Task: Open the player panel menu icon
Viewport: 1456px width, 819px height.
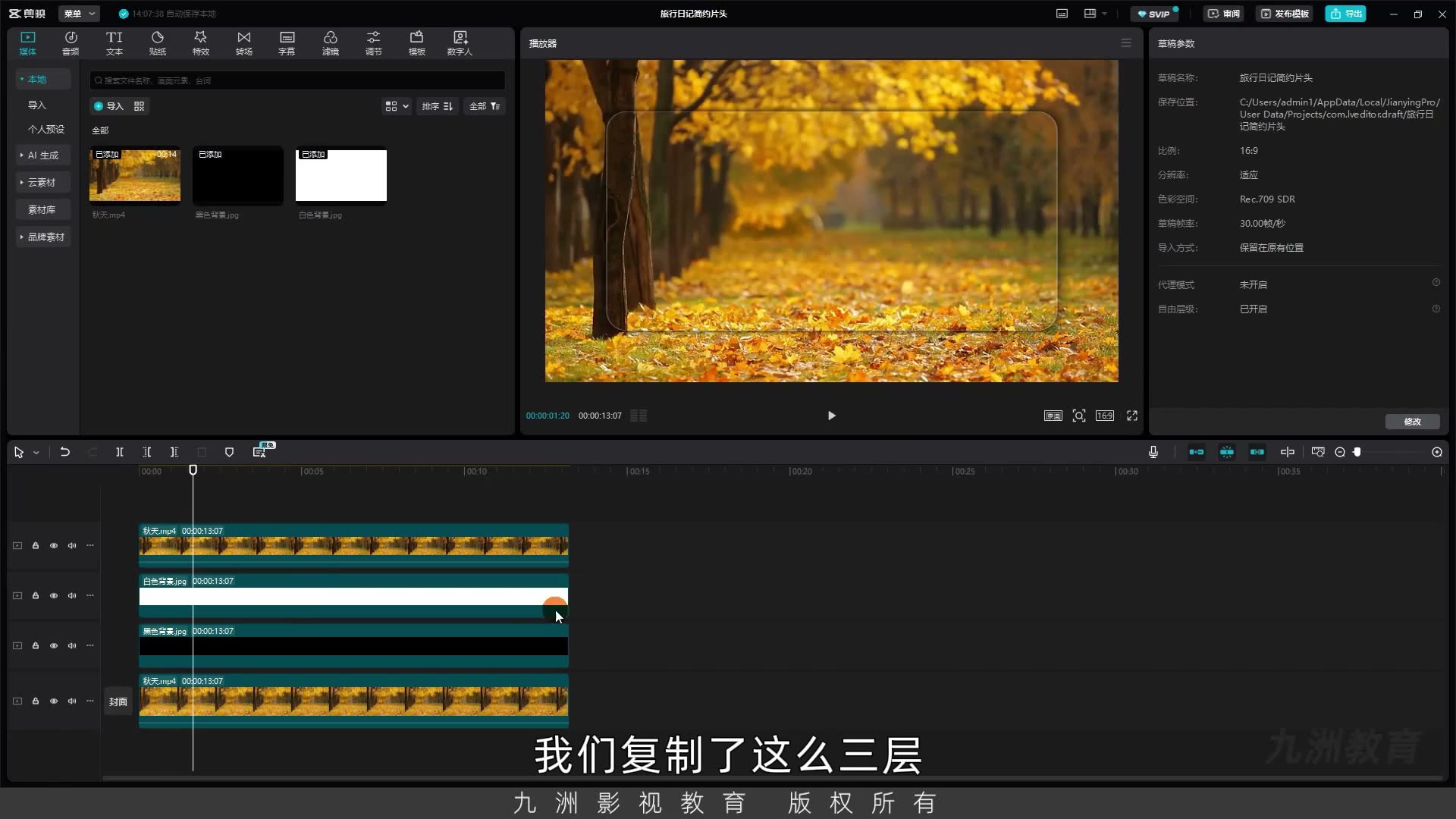Action: (1126, 43)
